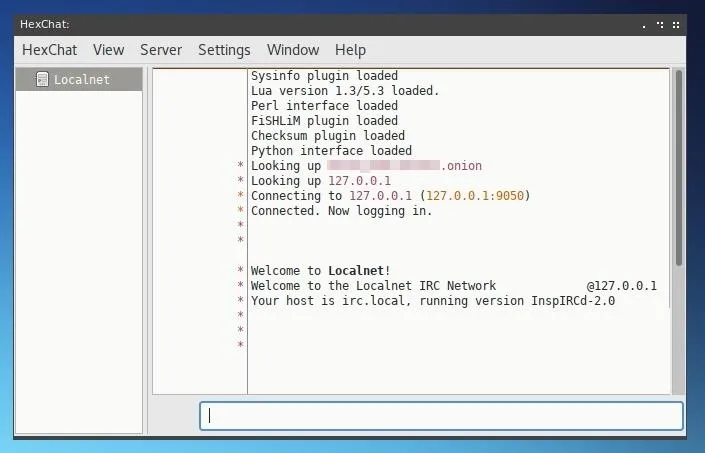Maximize the HexChat window
The width and height of the screenshot is (705, 453).
[660, 25]
